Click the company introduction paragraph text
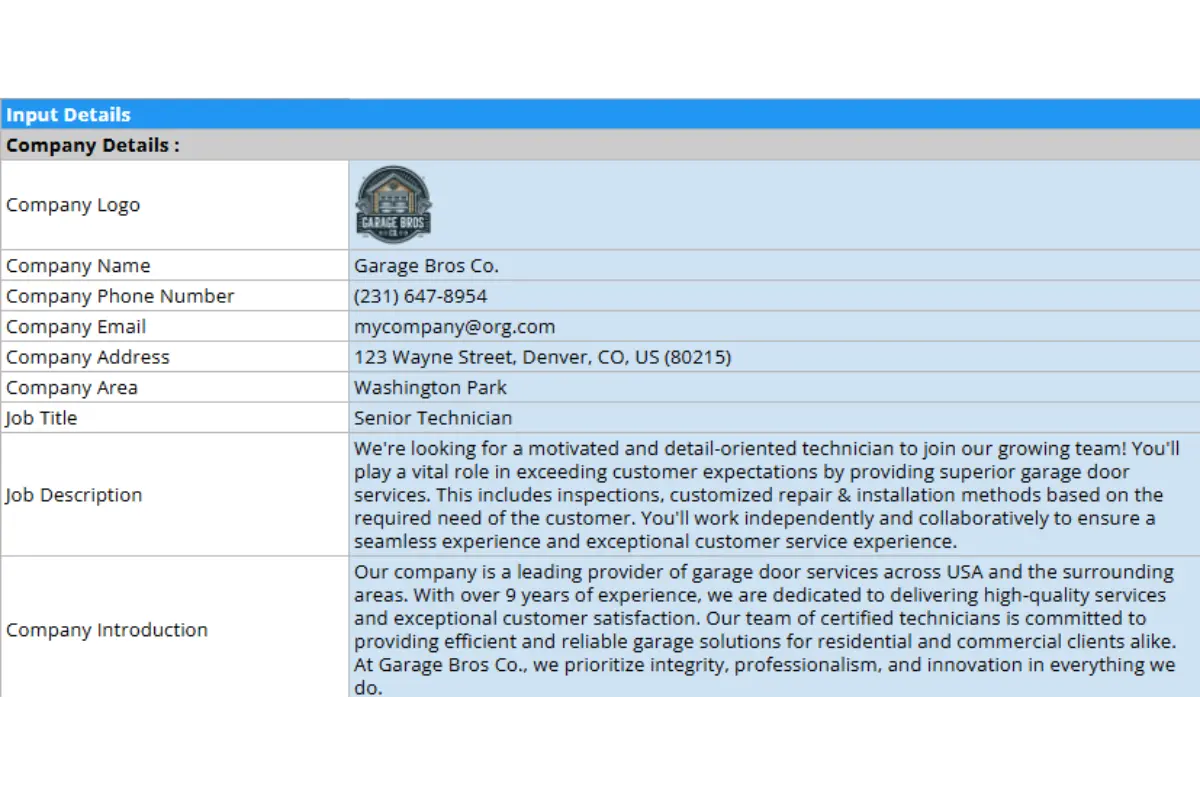1200x794 pixels. click(x=764, y=630)
